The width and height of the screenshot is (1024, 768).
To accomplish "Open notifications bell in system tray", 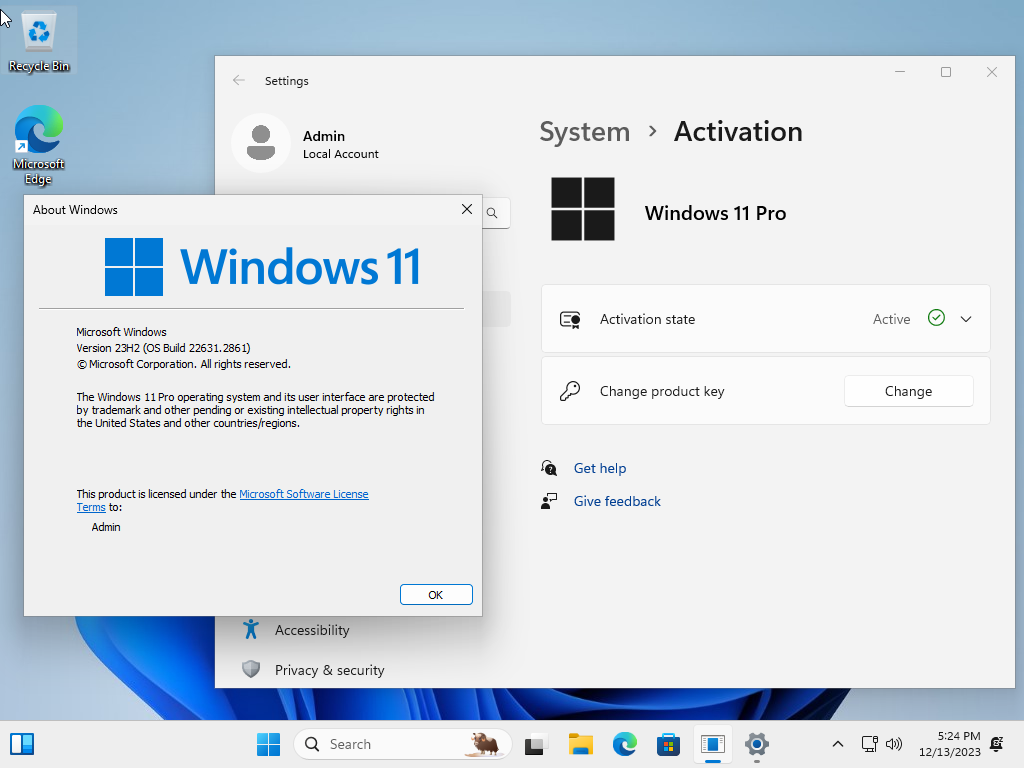I will point(997,744).
